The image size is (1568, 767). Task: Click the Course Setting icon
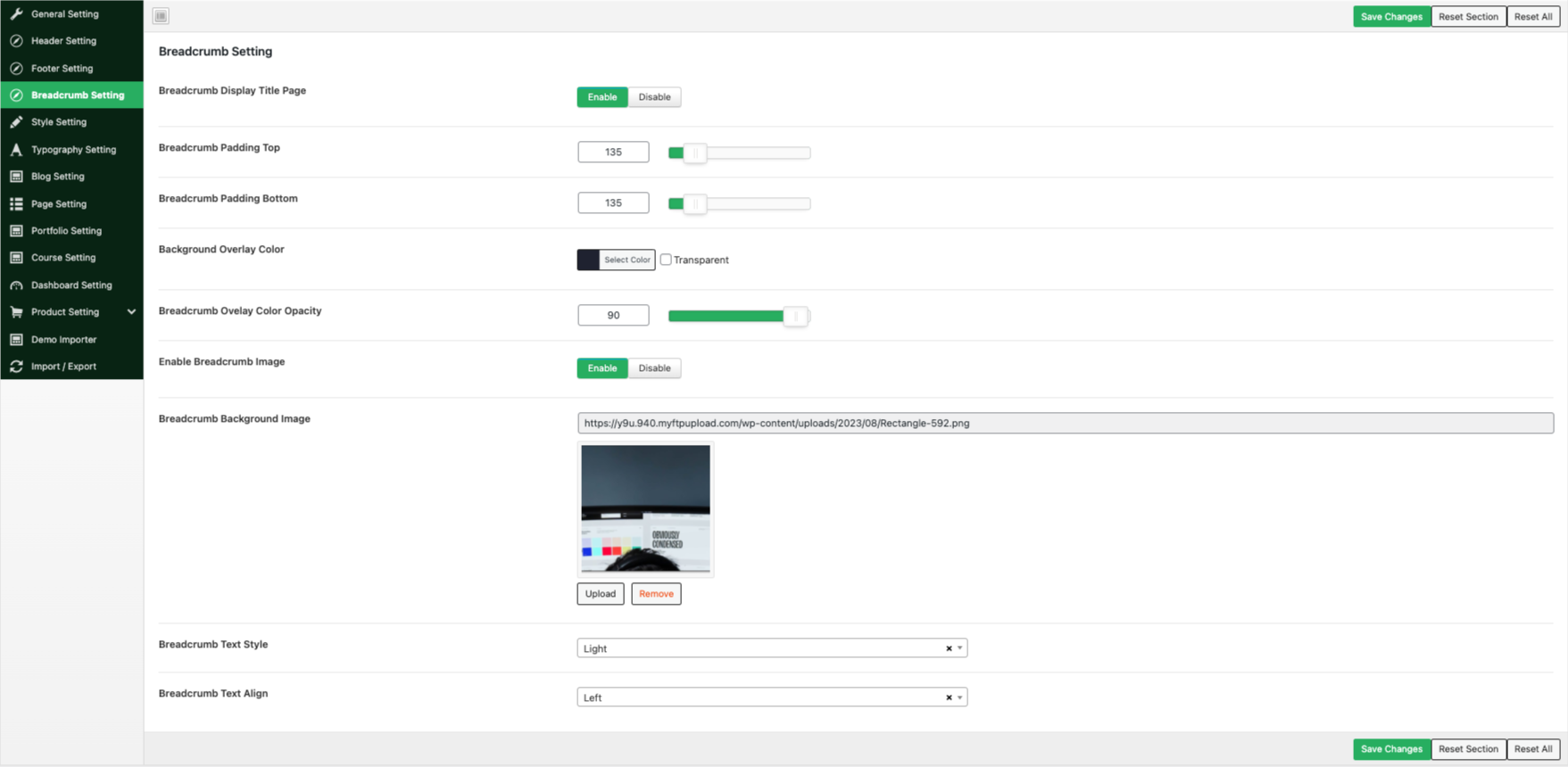[16, 258]
